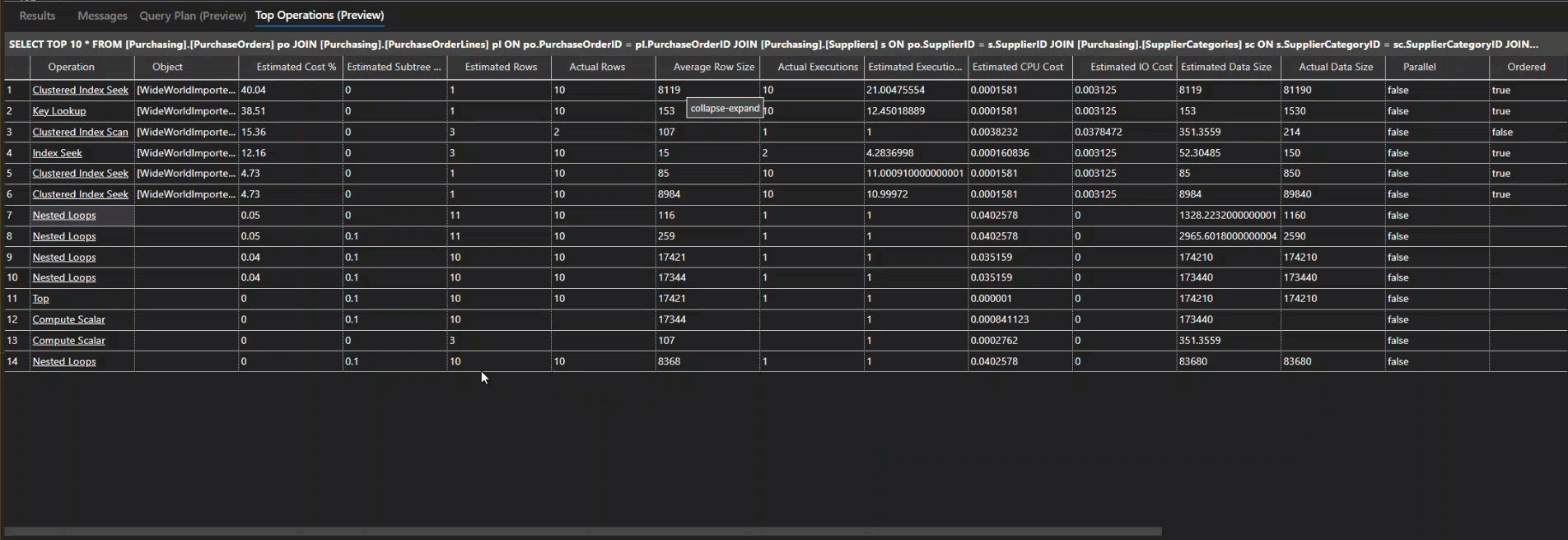Select the 0.0378472 IO cost cell
The image size is (1568, 540).
click(1125, 132)
